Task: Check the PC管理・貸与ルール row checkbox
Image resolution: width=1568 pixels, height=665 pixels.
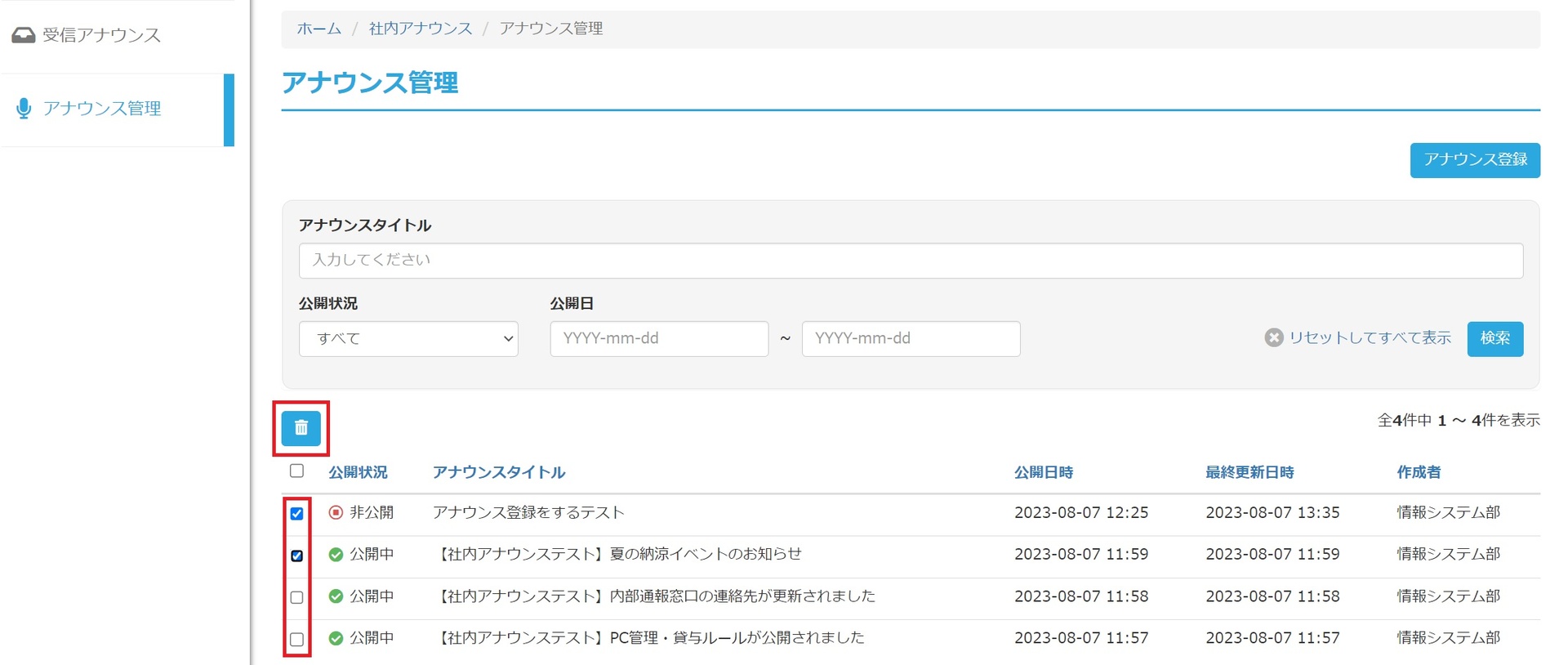Action: [296, 639]
